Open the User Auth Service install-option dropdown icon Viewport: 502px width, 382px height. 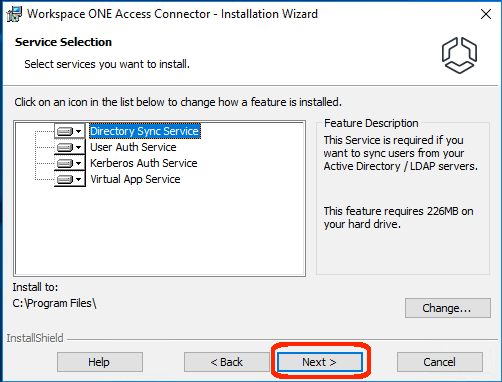[x=70, y=147]
